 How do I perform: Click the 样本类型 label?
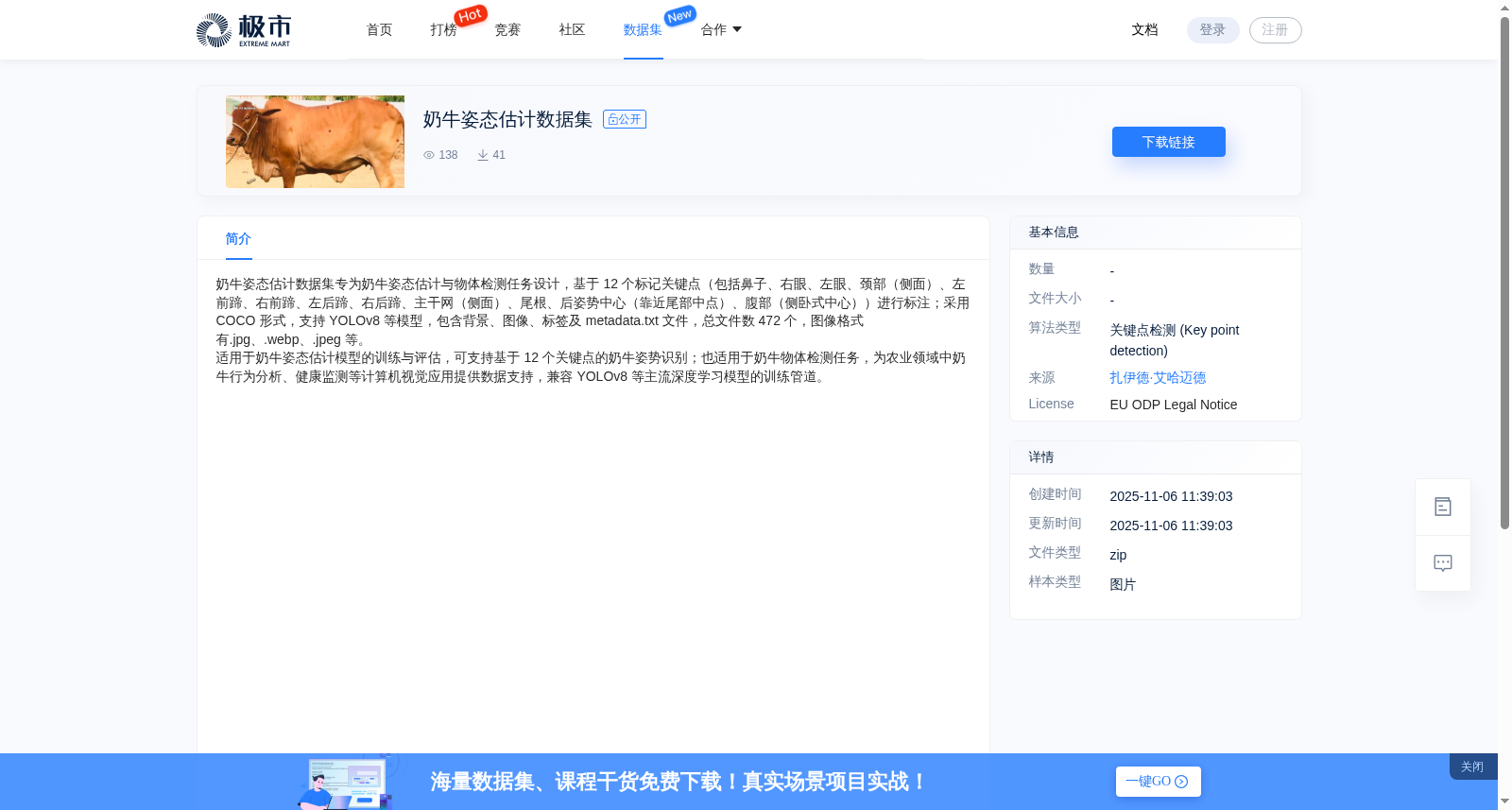(x=1055, y=582)
